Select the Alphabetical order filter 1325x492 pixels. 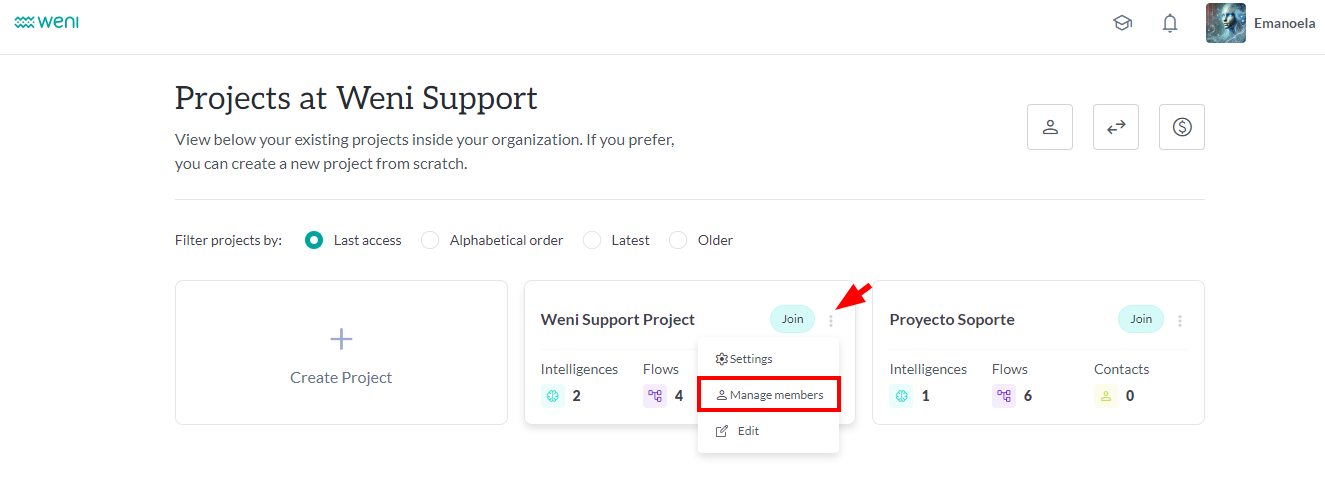pos(430,240)
